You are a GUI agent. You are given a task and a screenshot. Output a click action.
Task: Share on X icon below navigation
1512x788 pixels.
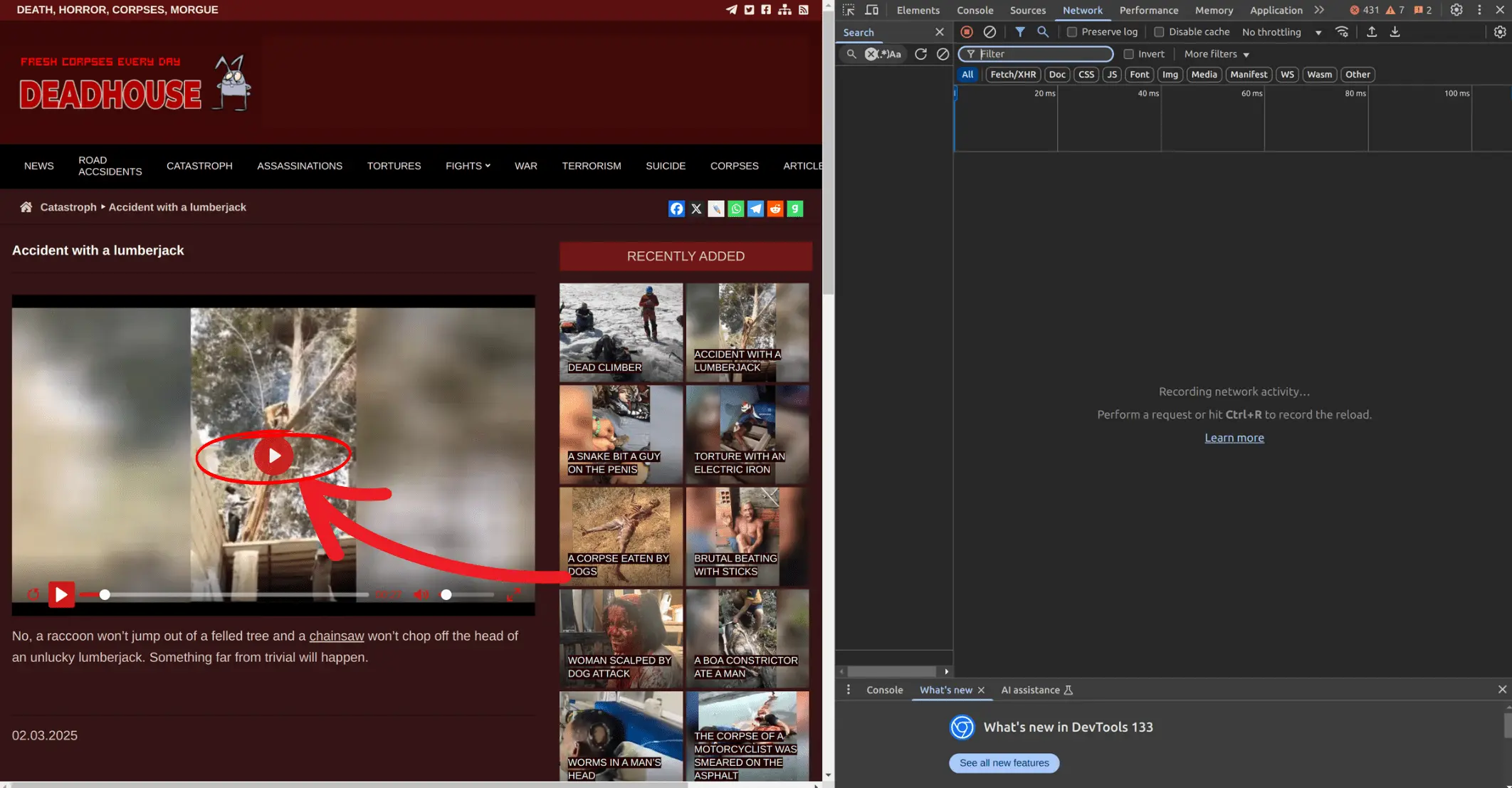(696, 209)
